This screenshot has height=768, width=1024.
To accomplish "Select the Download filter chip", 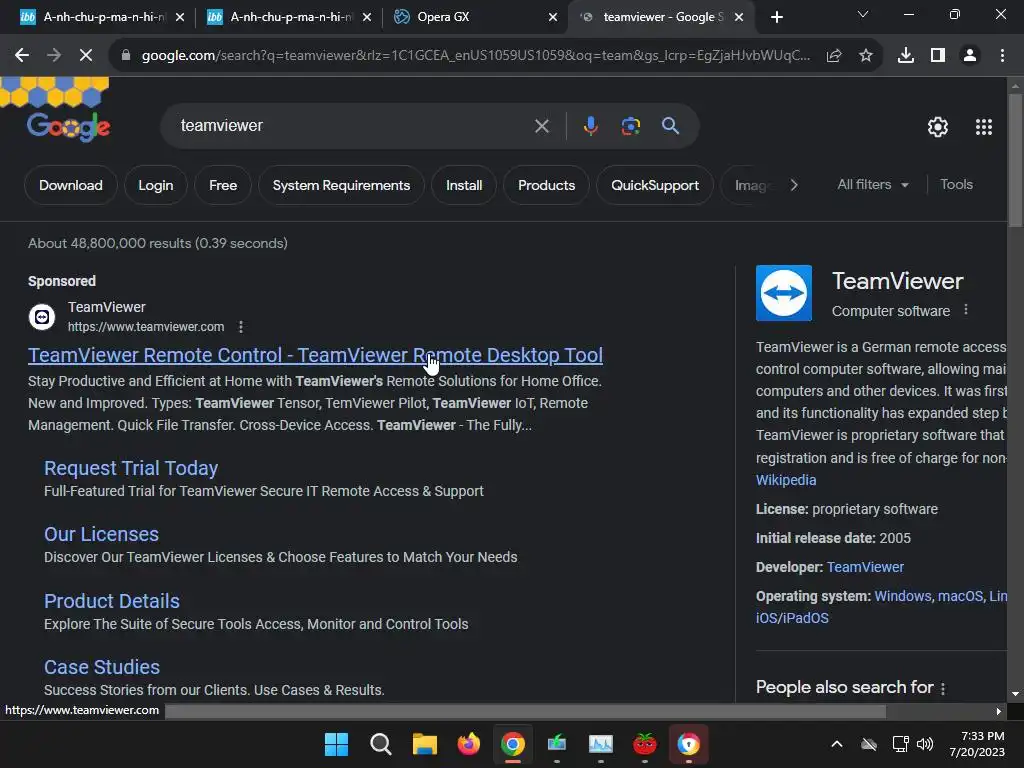I will 71,185.
